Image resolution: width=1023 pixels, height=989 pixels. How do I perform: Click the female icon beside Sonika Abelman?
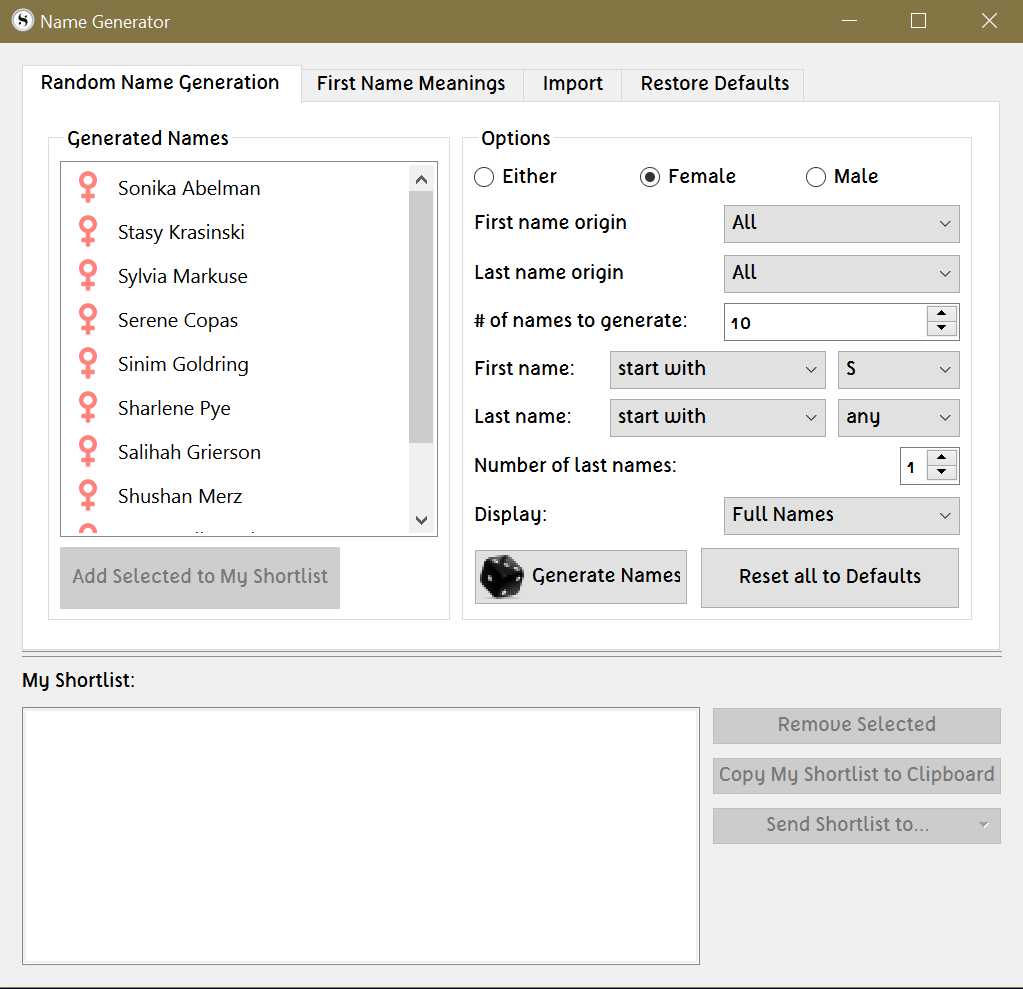click(x=88, y=187)
